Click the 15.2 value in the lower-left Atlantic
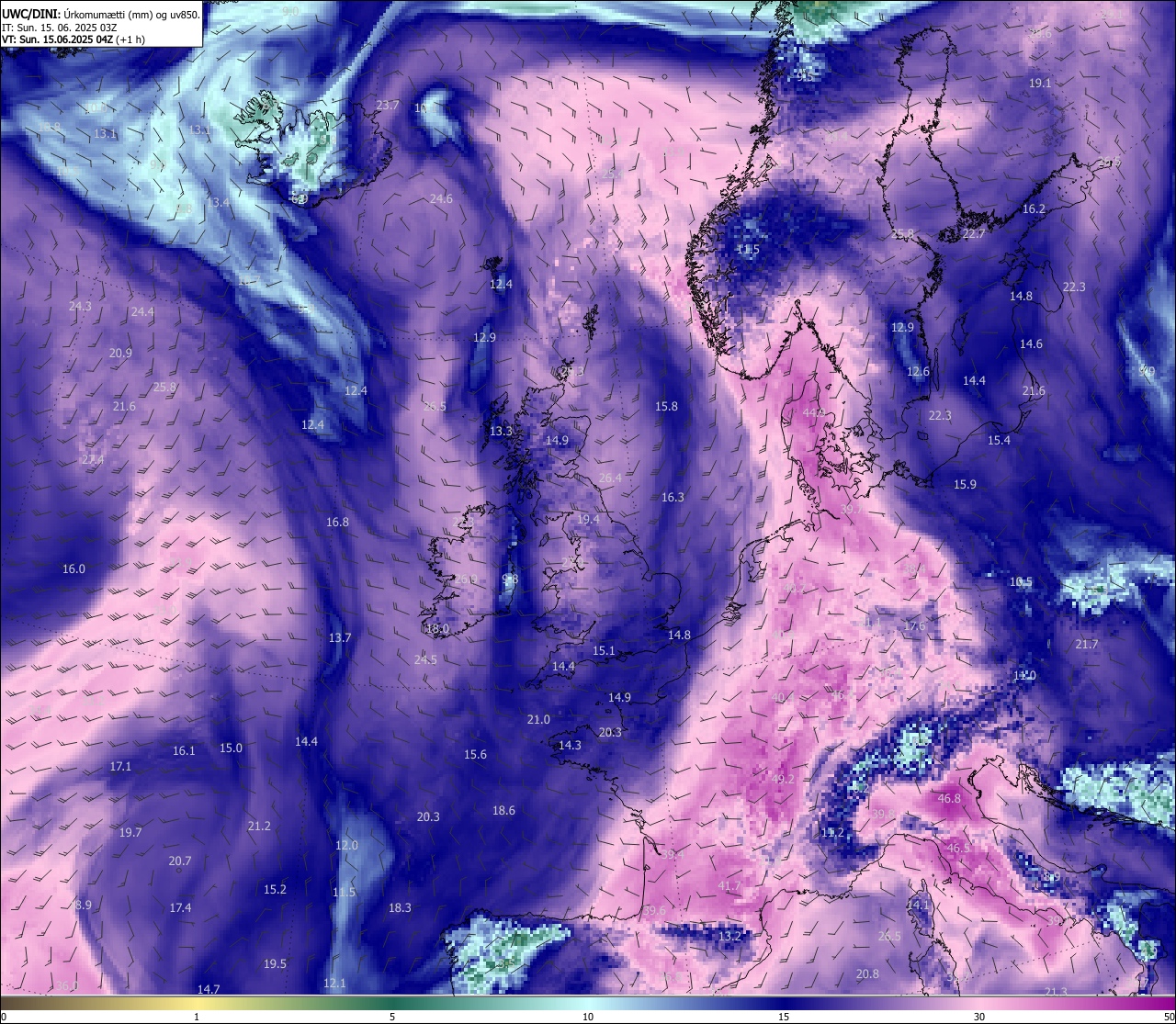This screenshot has height=1024, width=1176. click(x=275, y=889)
